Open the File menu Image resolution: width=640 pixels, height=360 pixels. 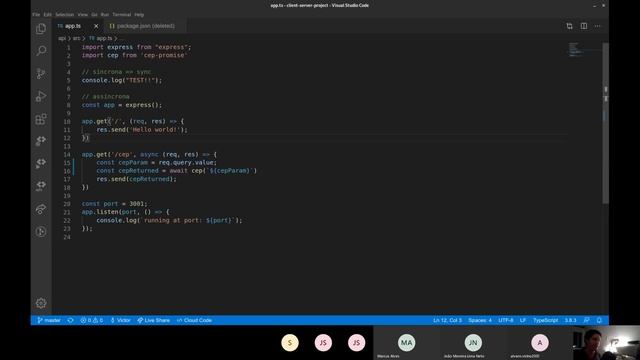pos(36,15)
